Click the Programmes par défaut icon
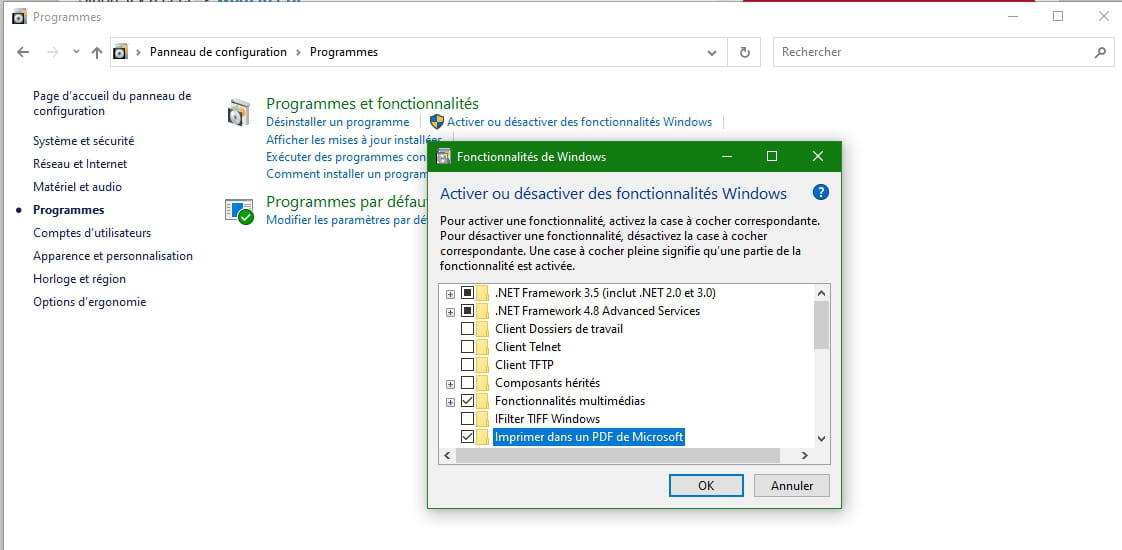Screen dimensions: 1122x550 click(x=239, y=212)
